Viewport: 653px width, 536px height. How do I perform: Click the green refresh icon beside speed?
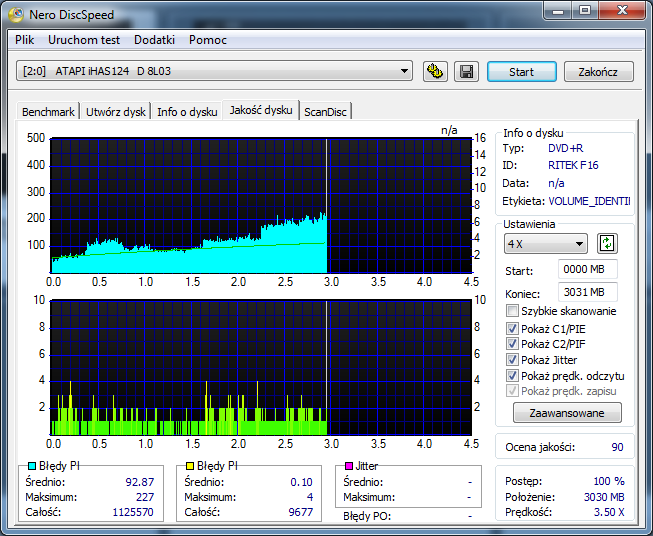point(607,244)
